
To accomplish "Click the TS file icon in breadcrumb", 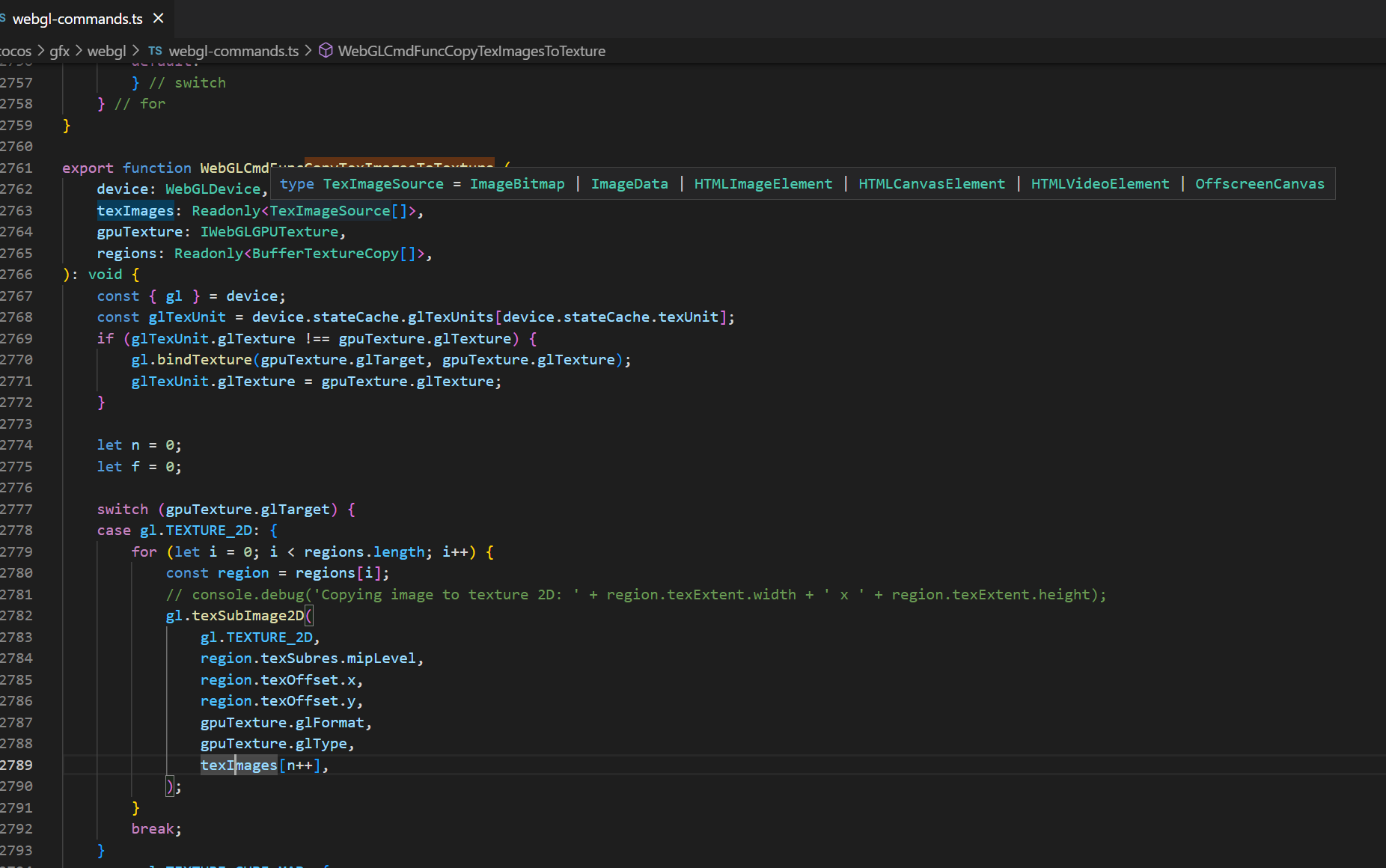I will click(x=155, y=51).
